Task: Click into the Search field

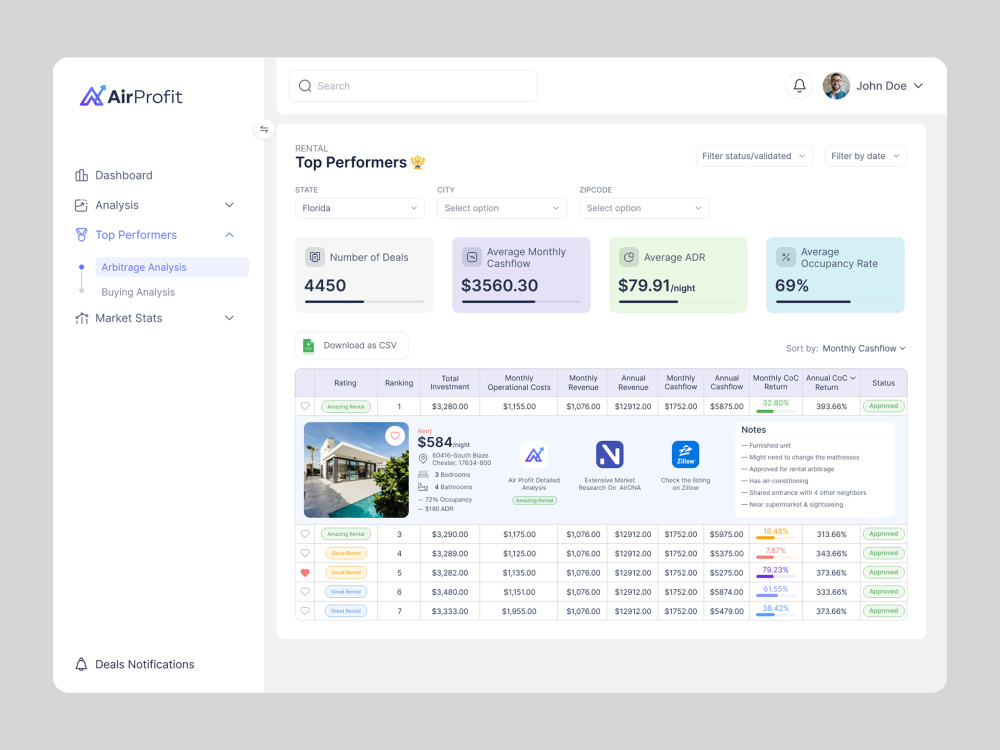Action: click(x=413, y=85)
